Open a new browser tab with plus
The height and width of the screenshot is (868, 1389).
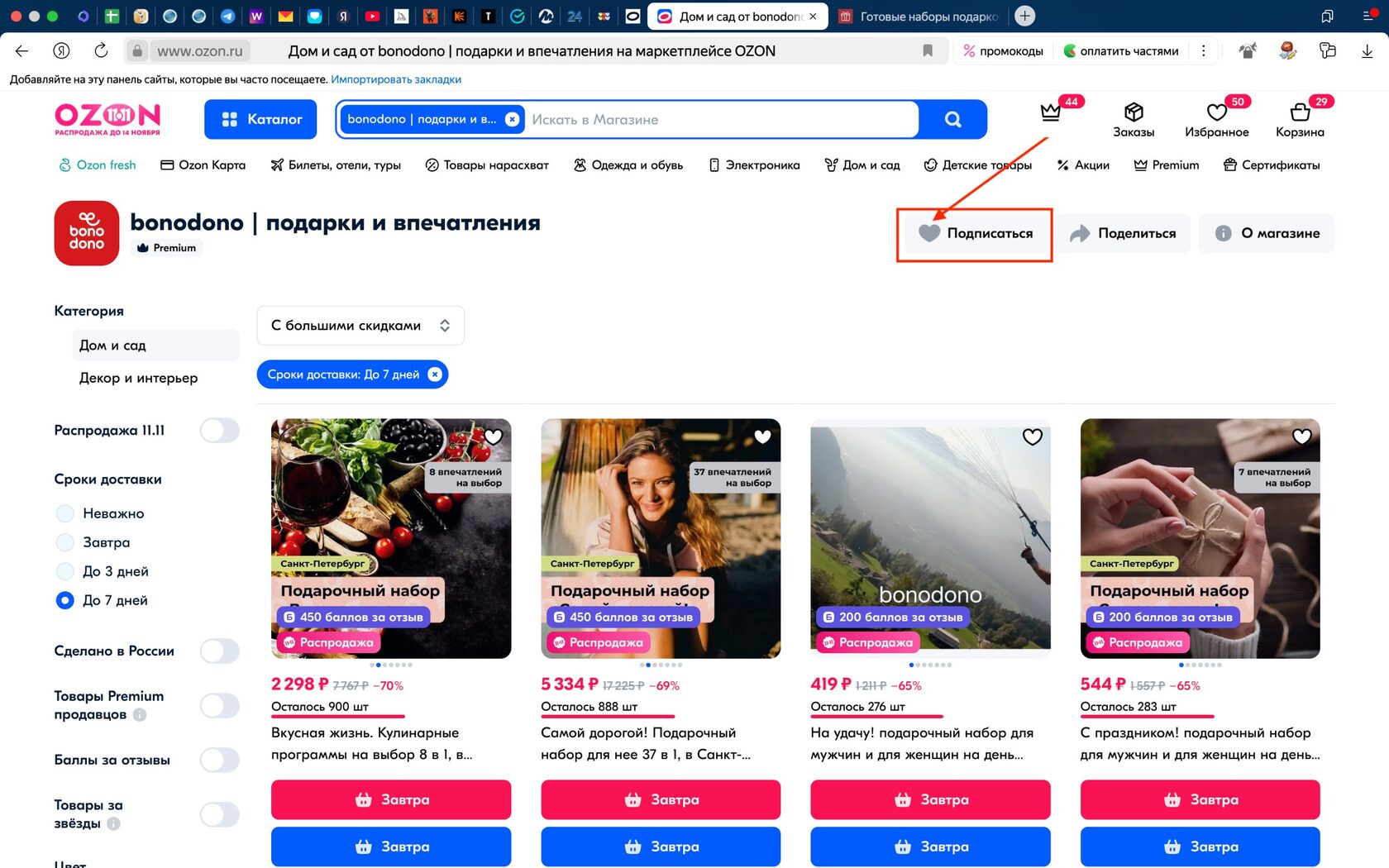tap(1024, 16)
